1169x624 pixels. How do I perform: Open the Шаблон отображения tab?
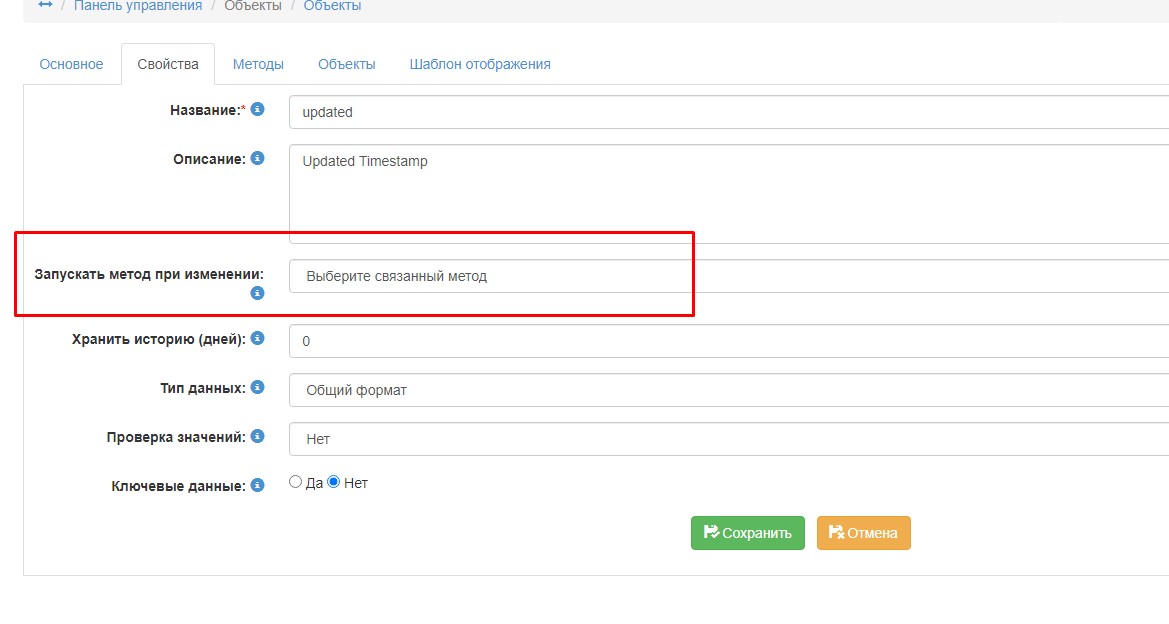click(x=479, y=63)
